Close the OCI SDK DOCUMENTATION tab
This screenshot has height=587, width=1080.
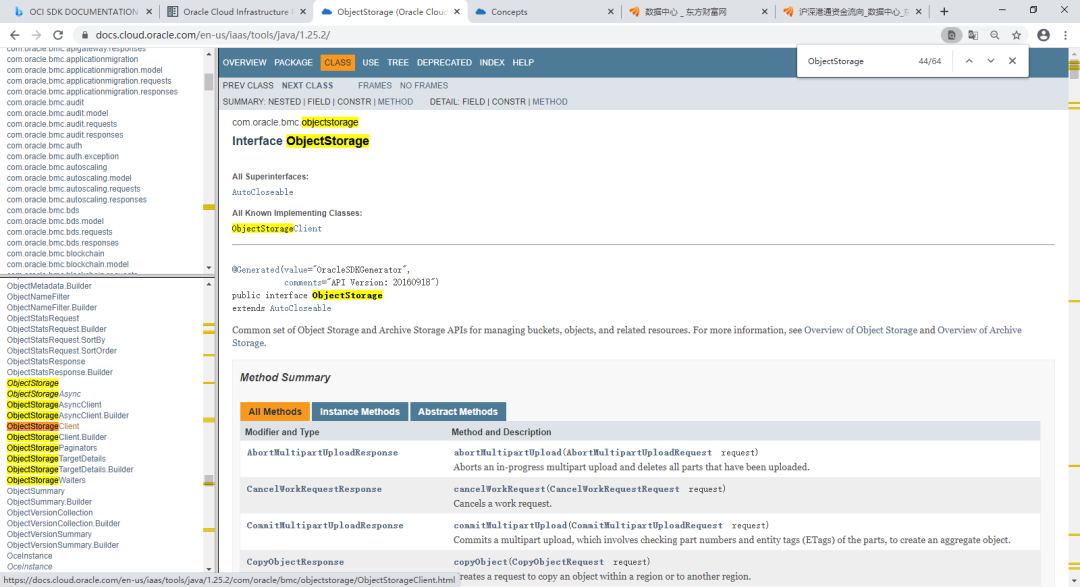[149, 12]
